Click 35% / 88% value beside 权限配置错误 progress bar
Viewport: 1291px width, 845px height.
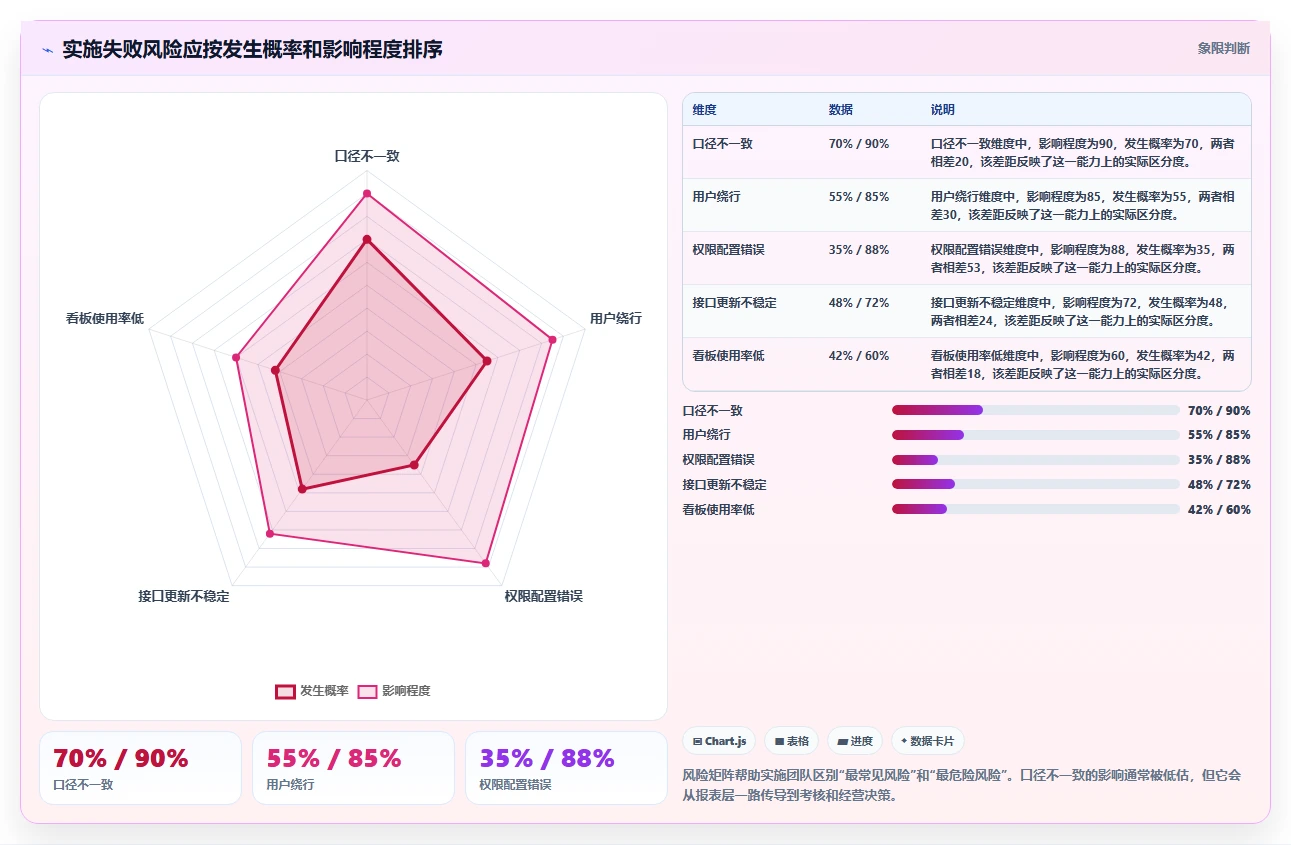click(x=1219, y=460)
